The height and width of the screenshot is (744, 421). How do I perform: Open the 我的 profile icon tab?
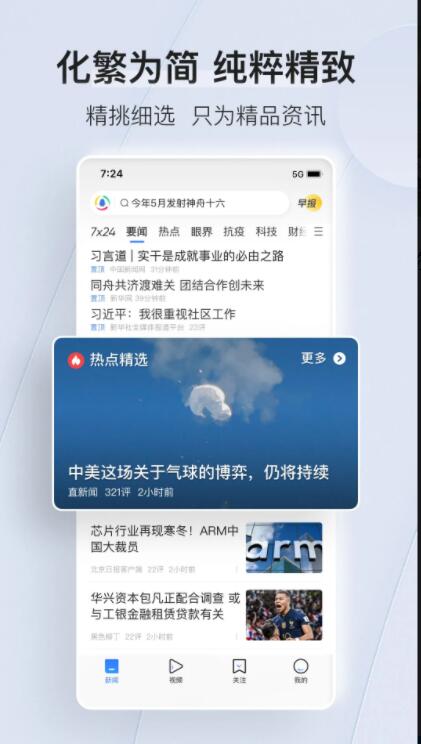coord(300,666)
